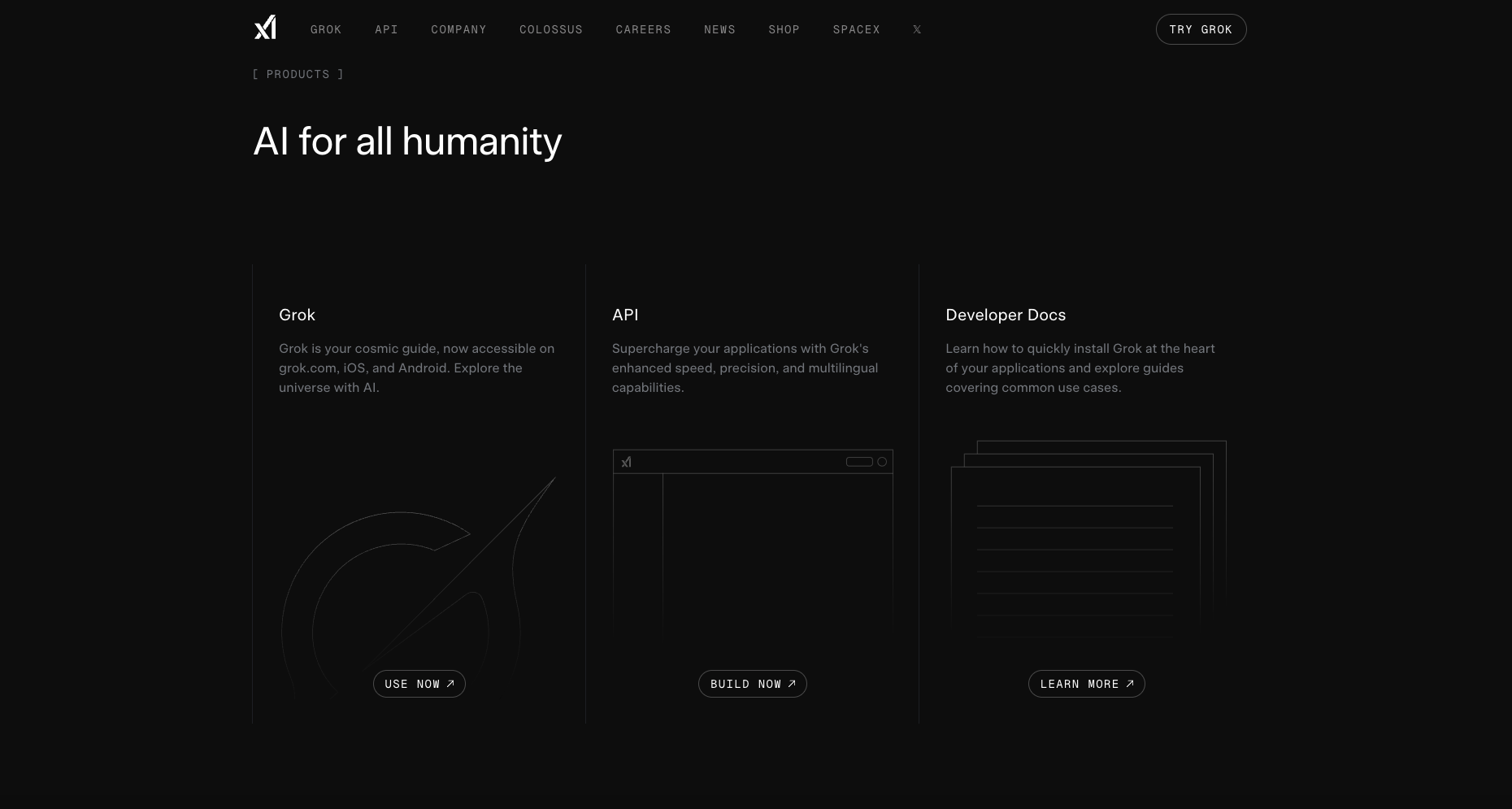
Task: Visit the Shop link
Action: point(784,29)
